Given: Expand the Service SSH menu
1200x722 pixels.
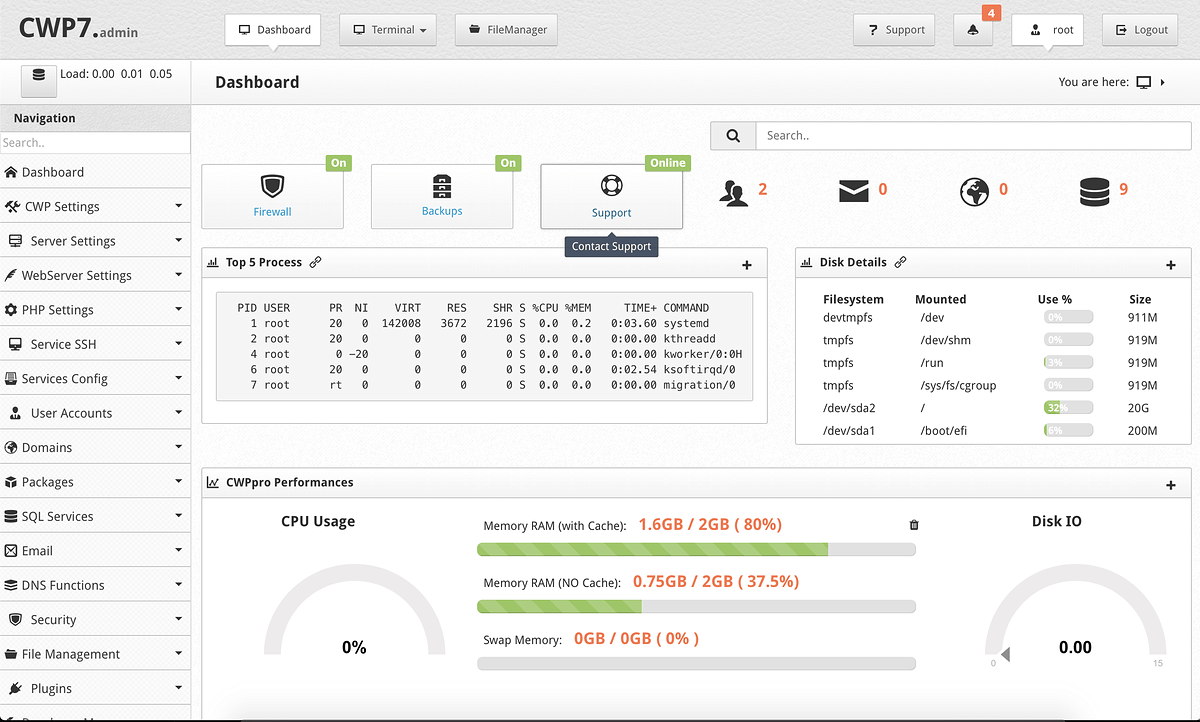Looking at the screenshot, I should pyautogui.click(x=95, y=344).
